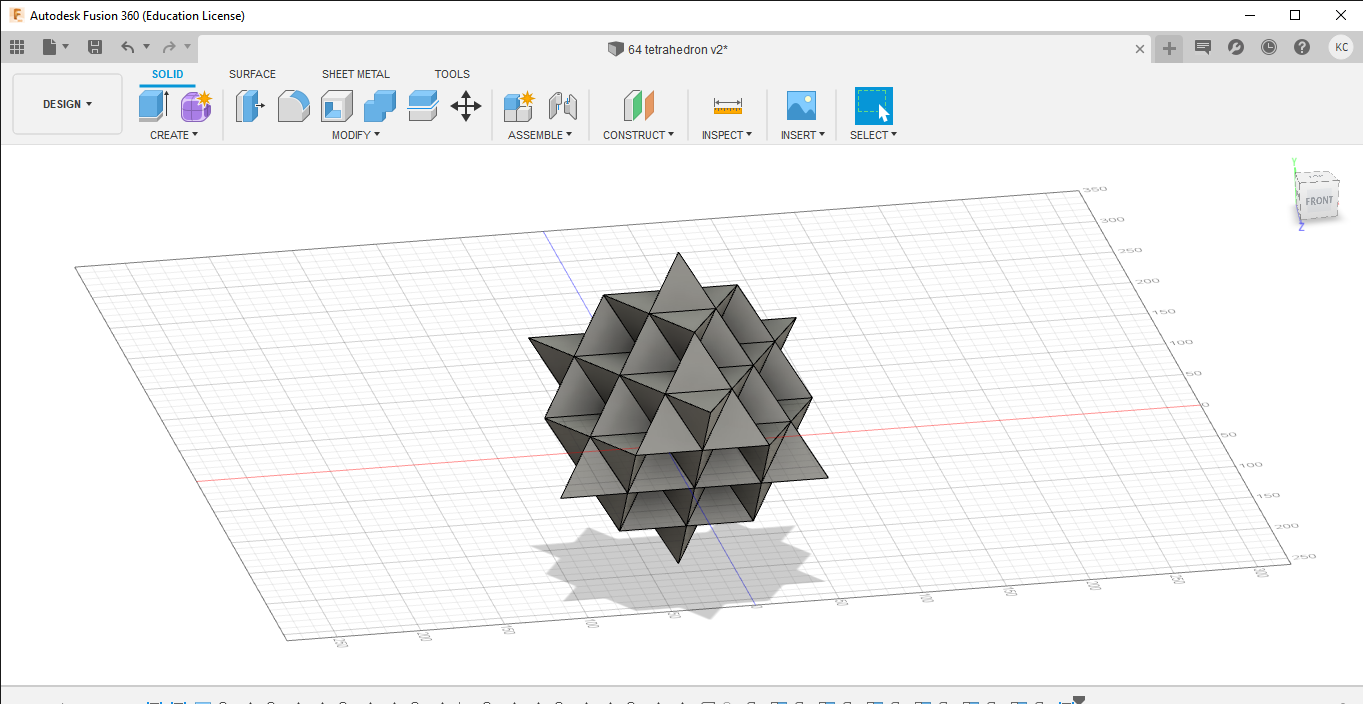Screen dimensions: 1363x704
Task: Activate the Move/Copy tool
Action: [x=465, y=105]
